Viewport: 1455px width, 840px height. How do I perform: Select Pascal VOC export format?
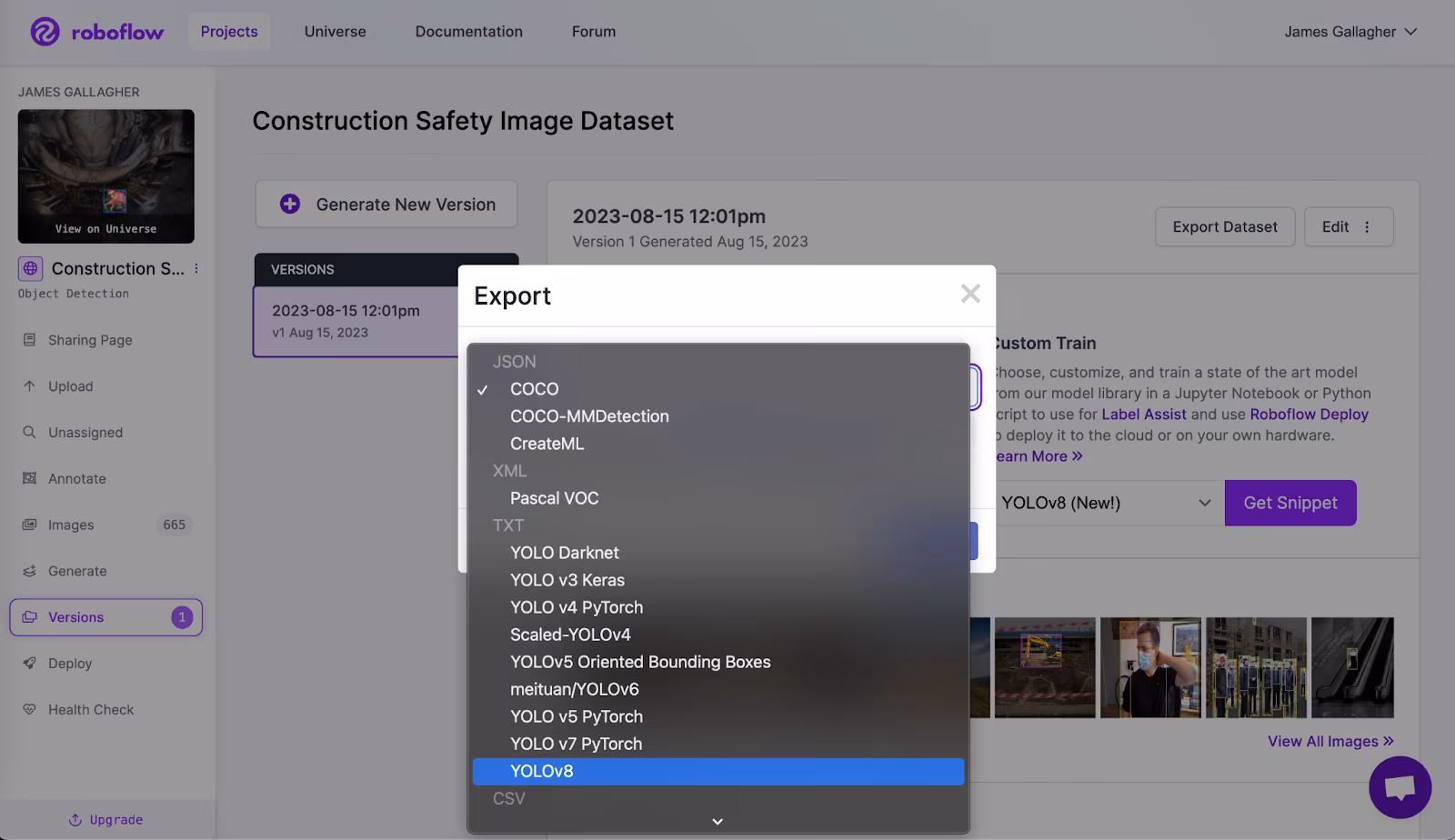coord(718,498)
